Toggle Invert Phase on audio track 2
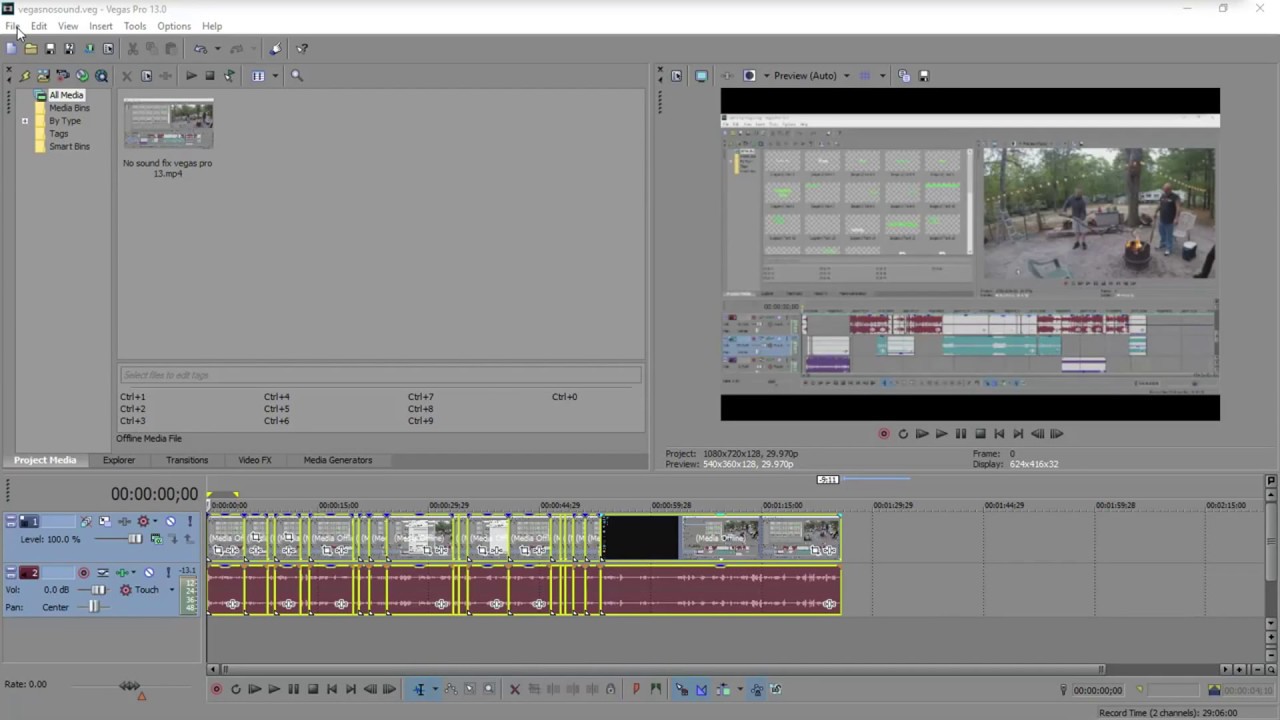This screenshot has width=1280, height=720. click(x=102, y=573)
